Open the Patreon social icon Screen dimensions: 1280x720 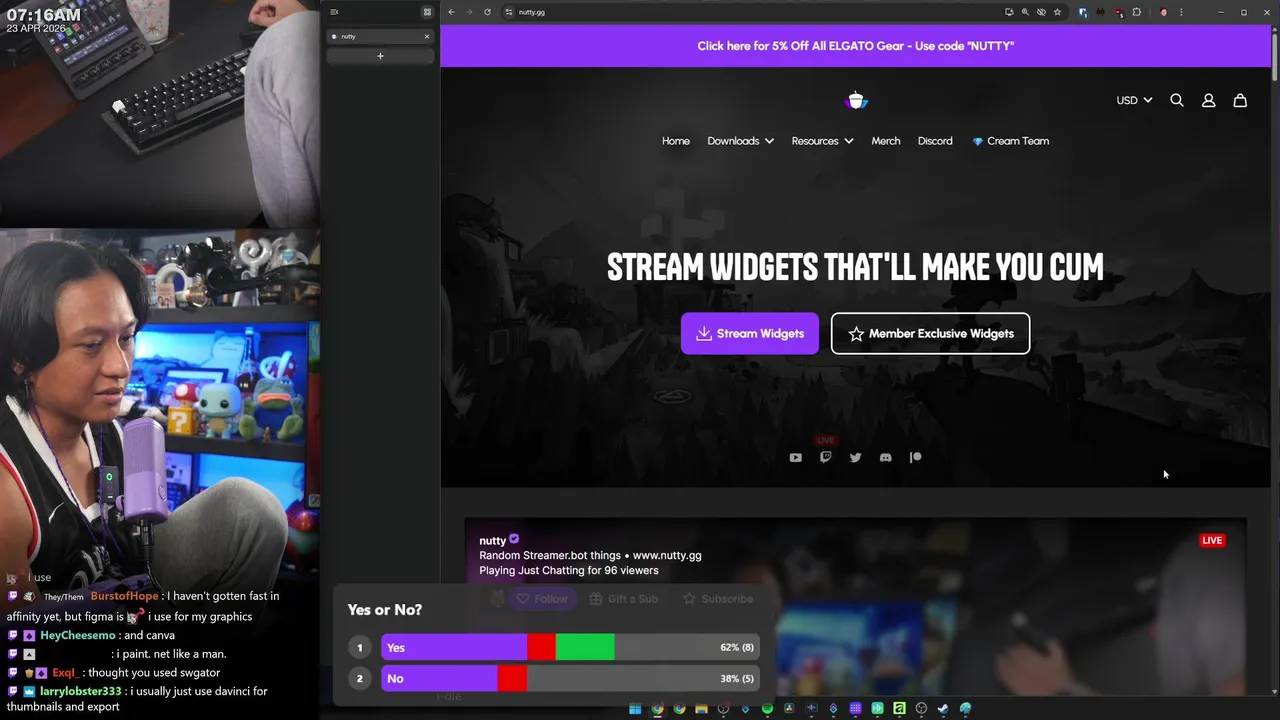[x=915, y=457]
